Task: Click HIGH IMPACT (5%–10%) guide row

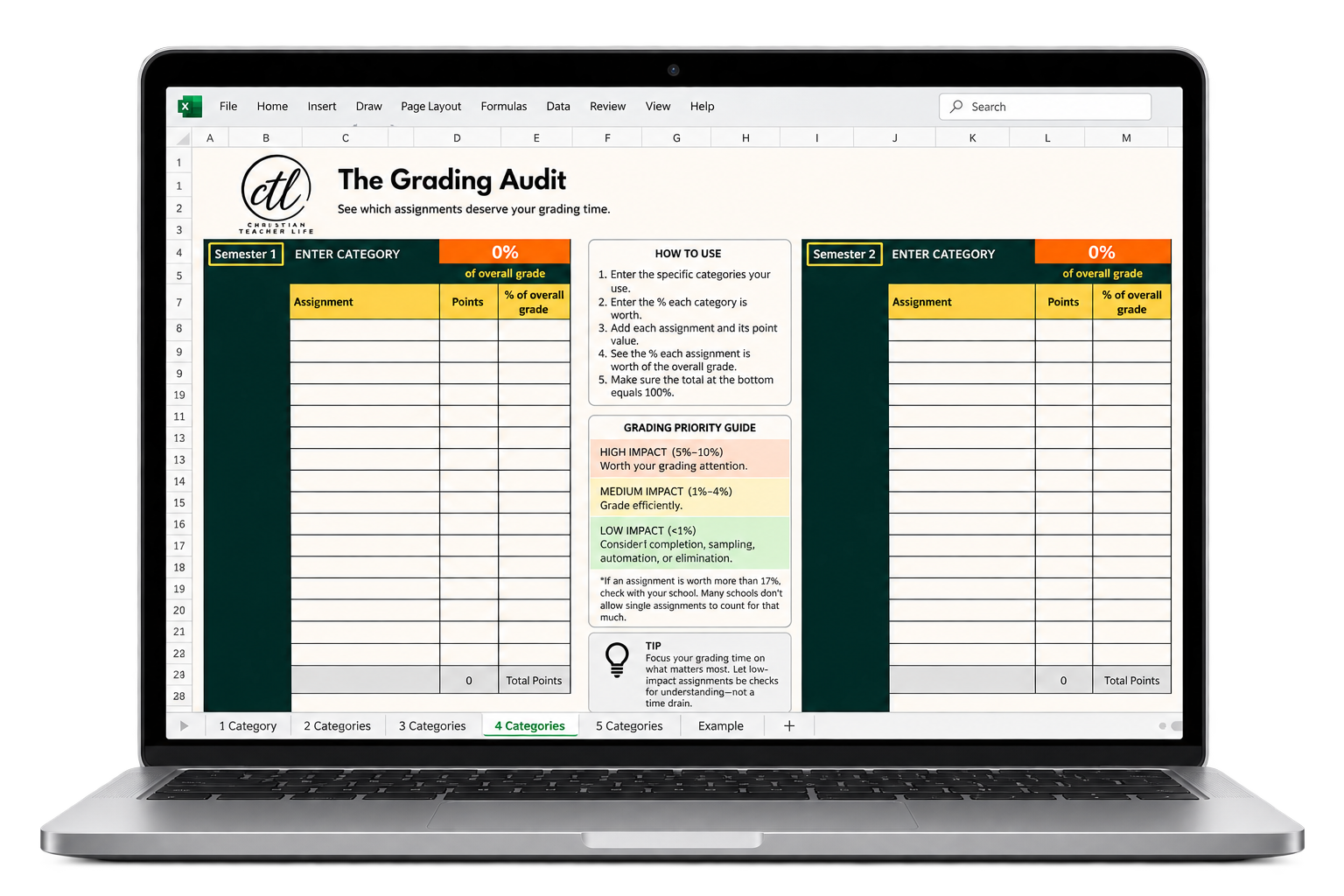Action: [x=689, y=458]
